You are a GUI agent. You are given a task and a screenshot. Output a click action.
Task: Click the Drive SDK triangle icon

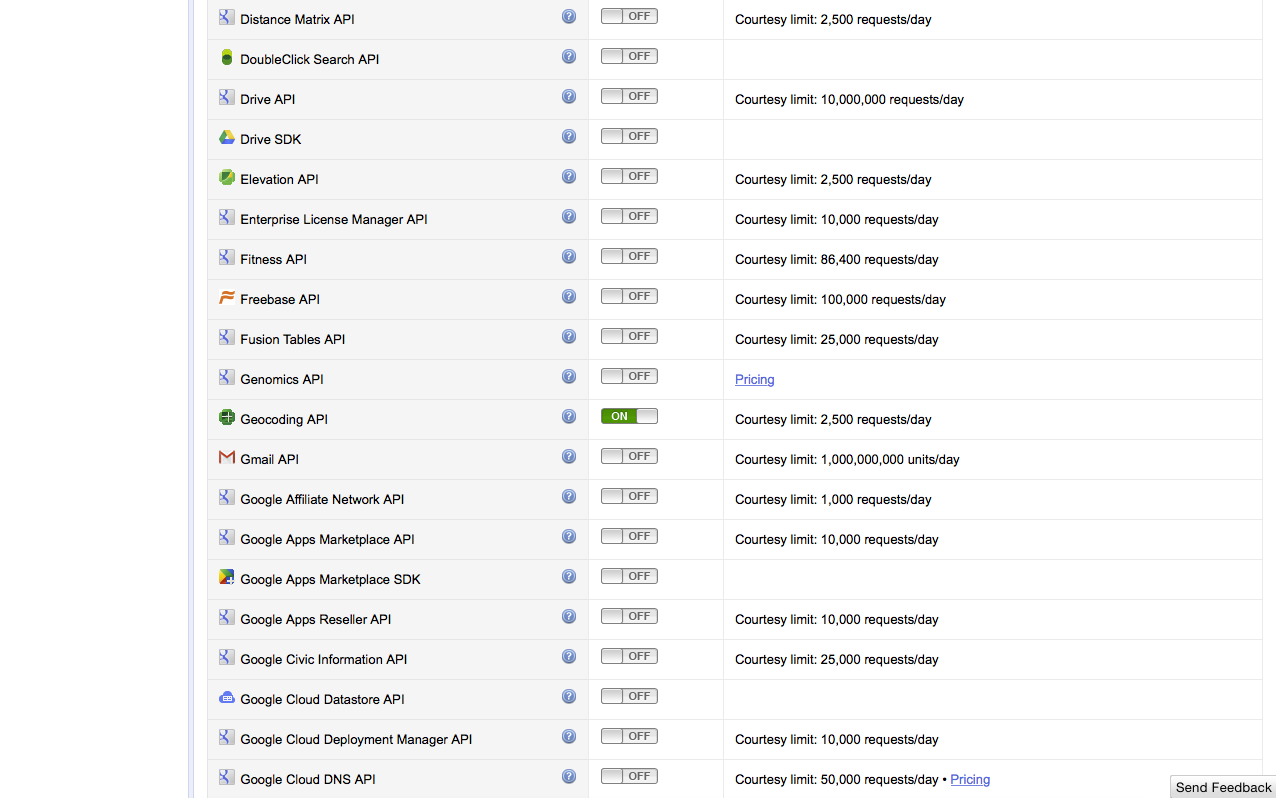[227, 137]
